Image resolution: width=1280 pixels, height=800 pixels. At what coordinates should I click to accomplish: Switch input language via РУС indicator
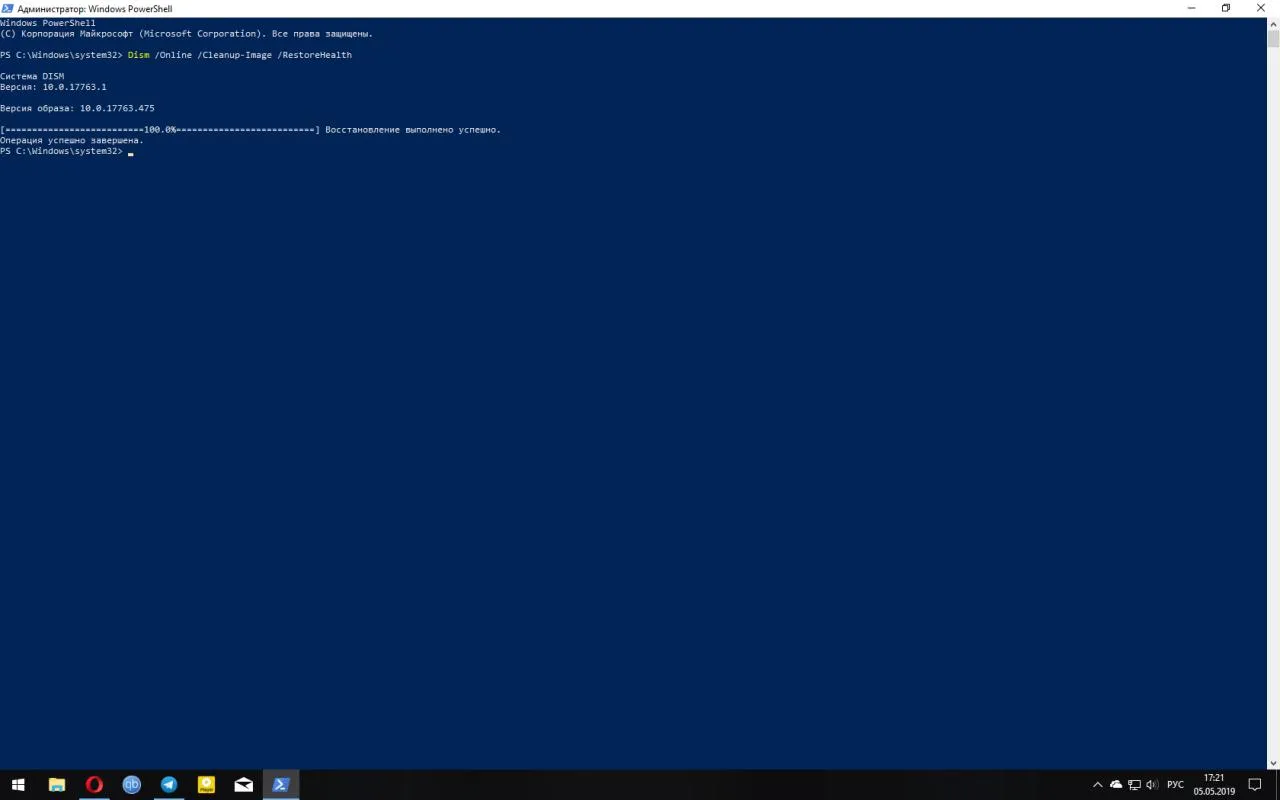tap(1176, 785)
